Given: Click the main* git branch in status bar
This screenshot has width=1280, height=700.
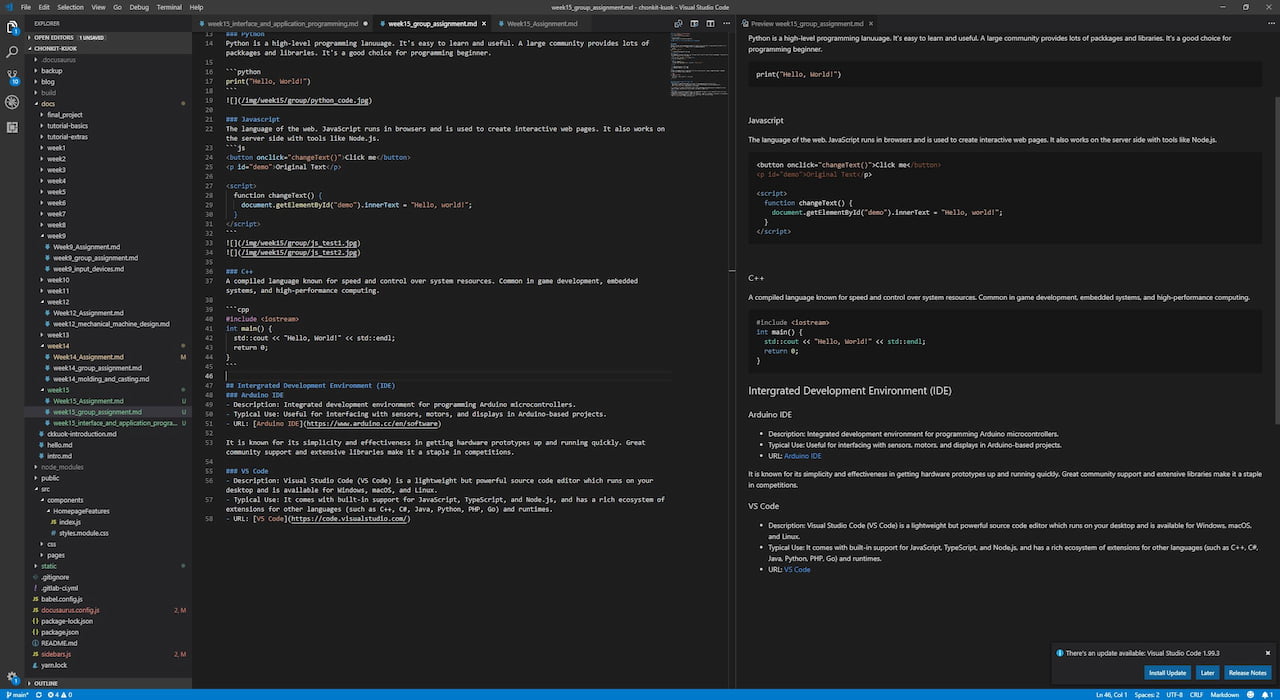Looking at the screenshot, I should pyautogui.click(x=19, y=694).
